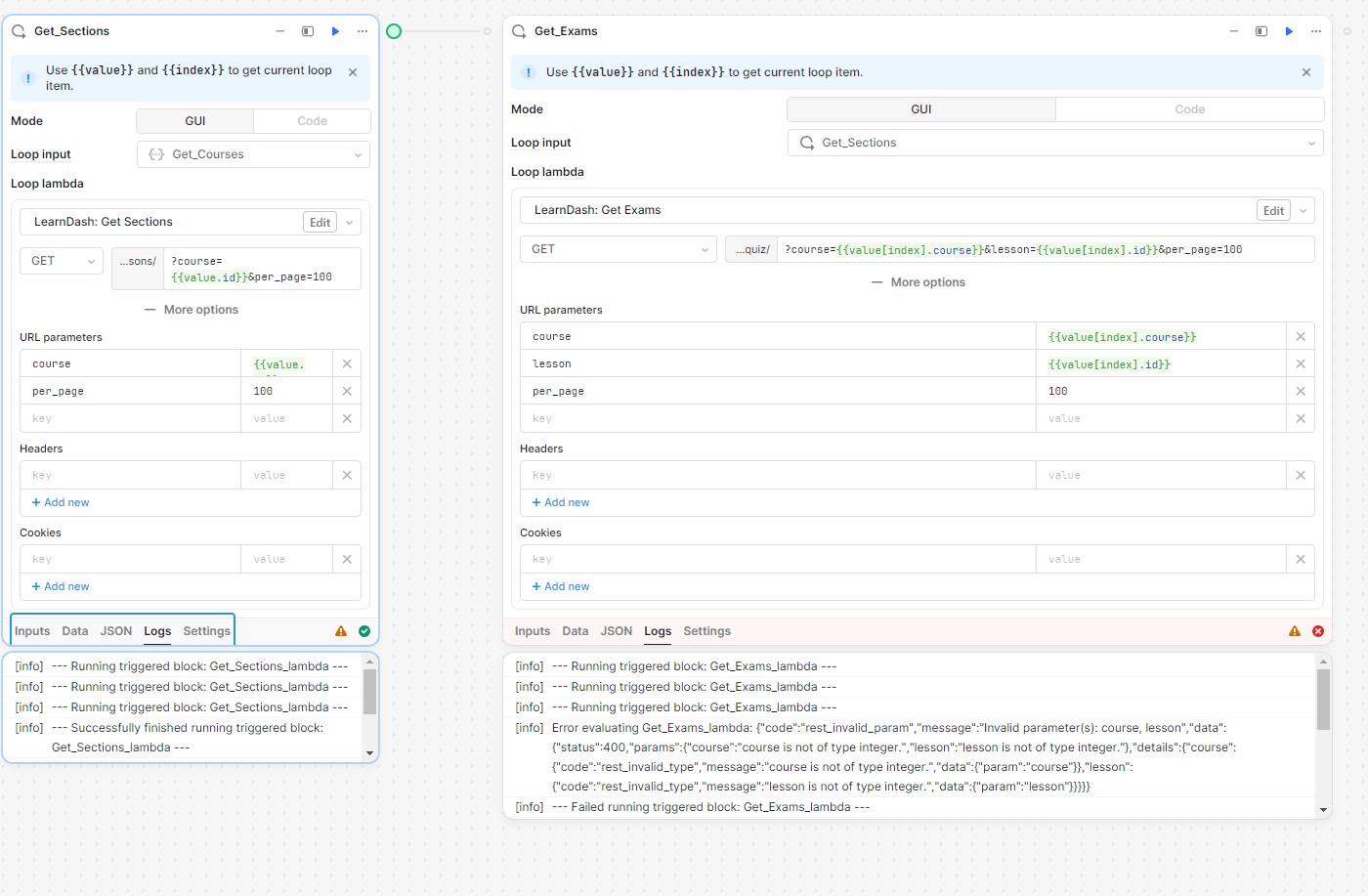Add new cookie in Get_Sections
Image resolution: width=1368 pixels, height=896 pixels.
(61, 586)
